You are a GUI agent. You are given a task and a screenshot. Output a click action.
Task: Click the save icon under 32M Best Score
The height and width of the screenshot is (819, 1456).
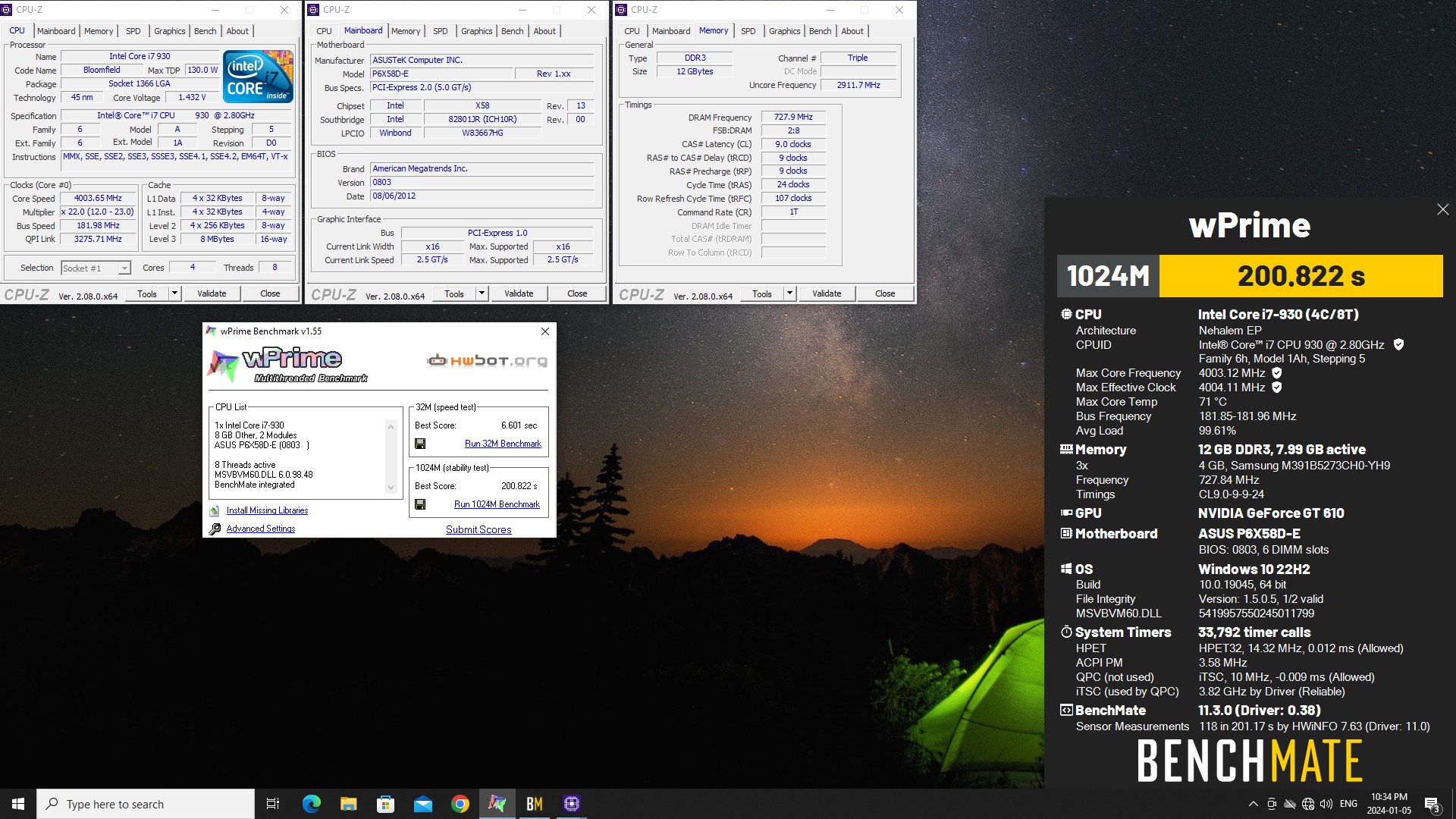(x=420, y=444)
